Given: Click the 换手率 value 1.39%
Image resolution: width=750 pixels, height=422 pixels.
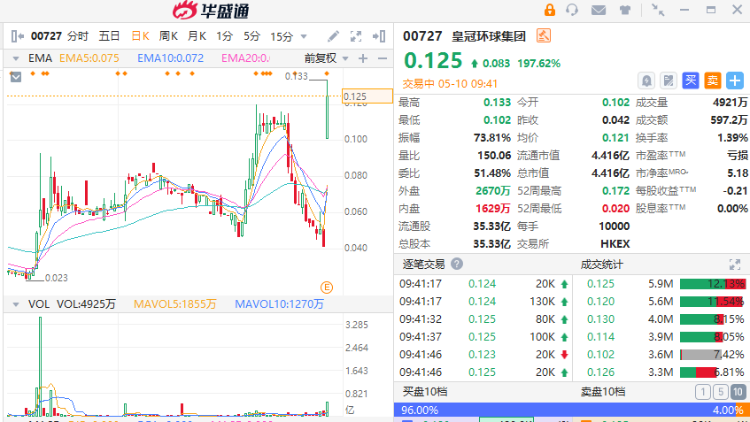Looking at the screenshot, I should tap(732, 138).
